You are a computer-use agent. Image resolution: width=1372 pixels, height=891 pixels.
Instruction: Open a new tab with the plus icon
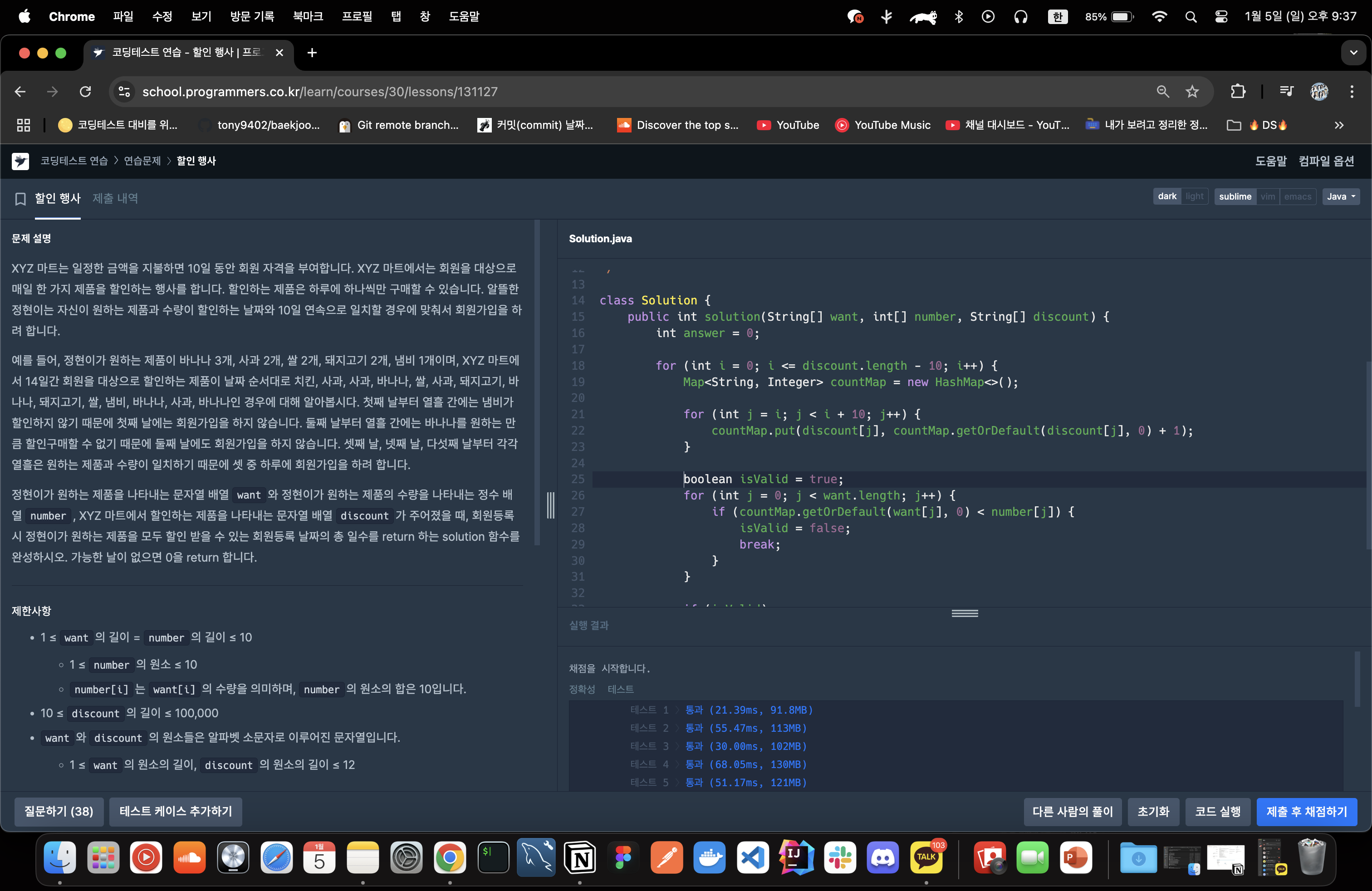tap(312, 53)
